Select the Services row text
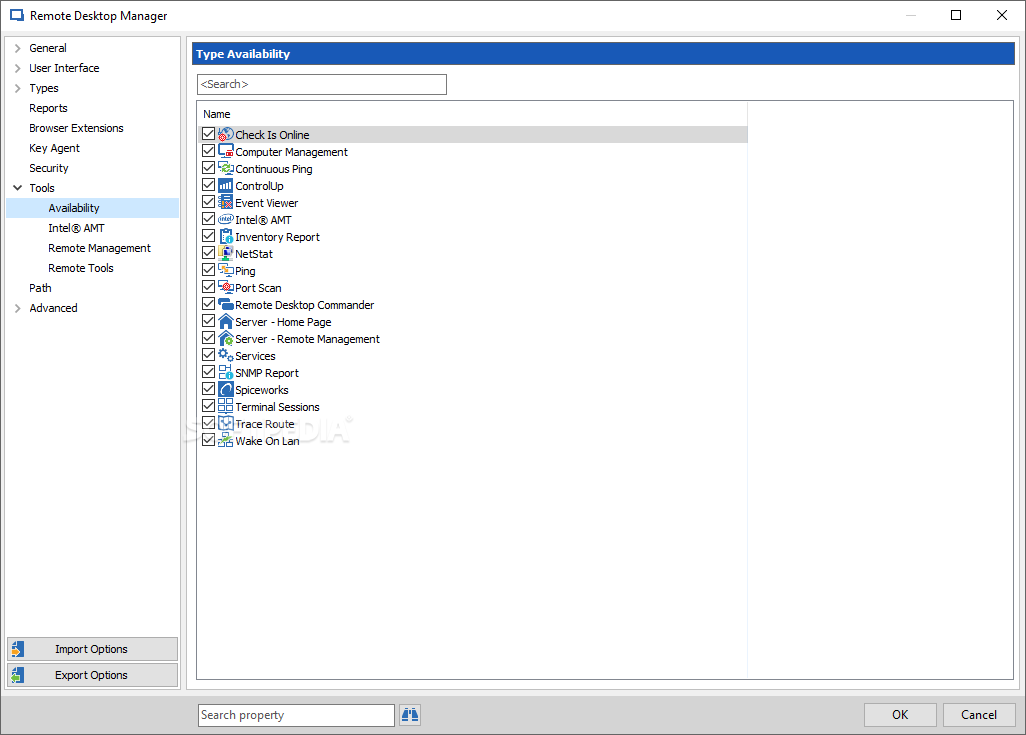 tap(255, 355)
